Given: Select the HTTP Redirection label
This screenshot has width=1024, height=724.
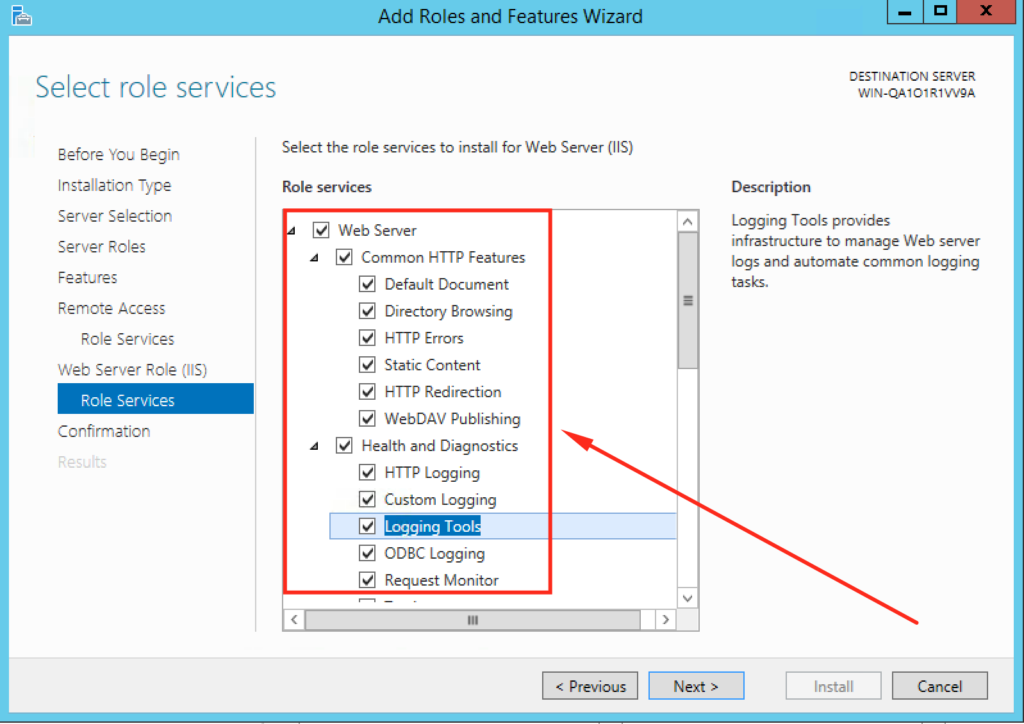Looking at the screenshot, I should pyautogui.click(x=443, y=392).
